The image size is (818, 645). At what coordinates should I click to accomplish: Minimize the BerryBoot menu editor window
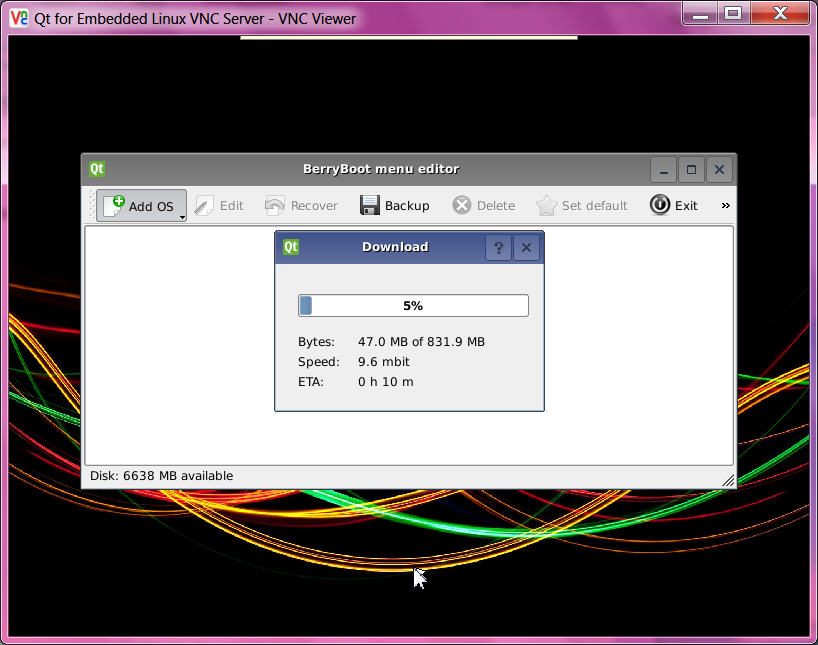[x=664, y=170]
